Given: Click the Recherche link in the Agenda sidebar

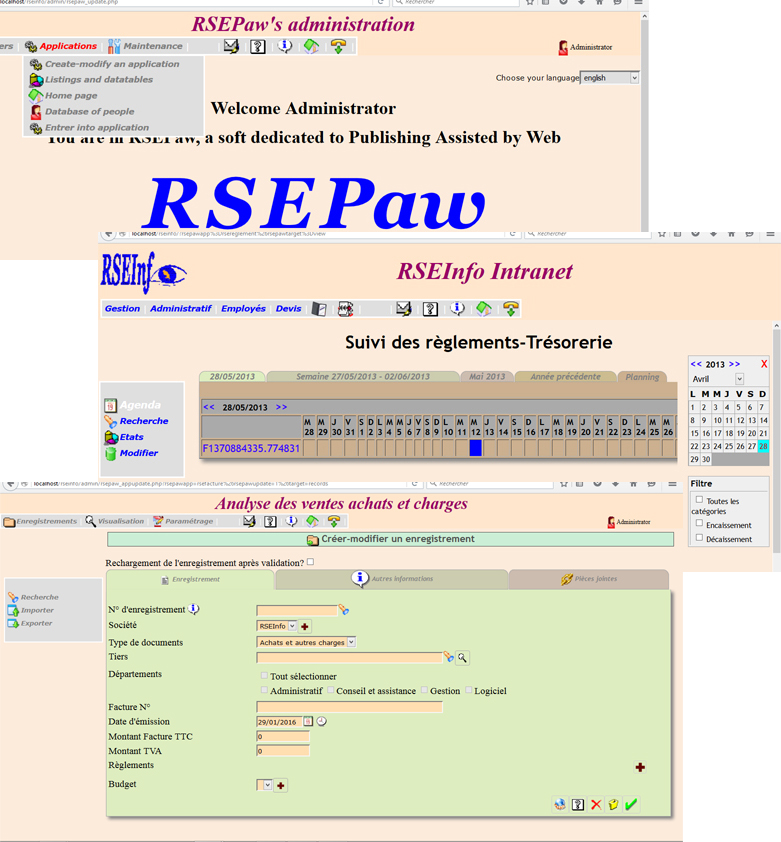Looking at the screenshot, I should coord(143,421).
